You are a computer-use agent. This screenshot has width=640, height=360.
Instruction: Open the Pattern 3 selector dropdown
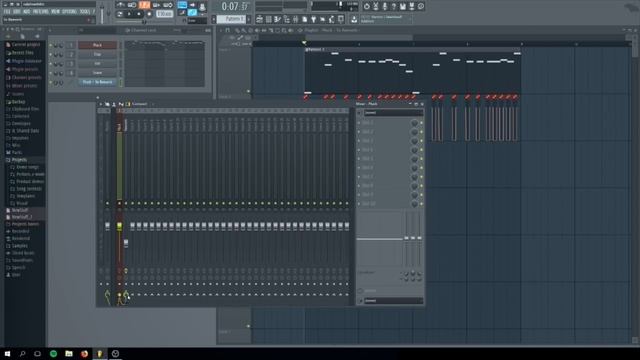click(x=231, y=19)
